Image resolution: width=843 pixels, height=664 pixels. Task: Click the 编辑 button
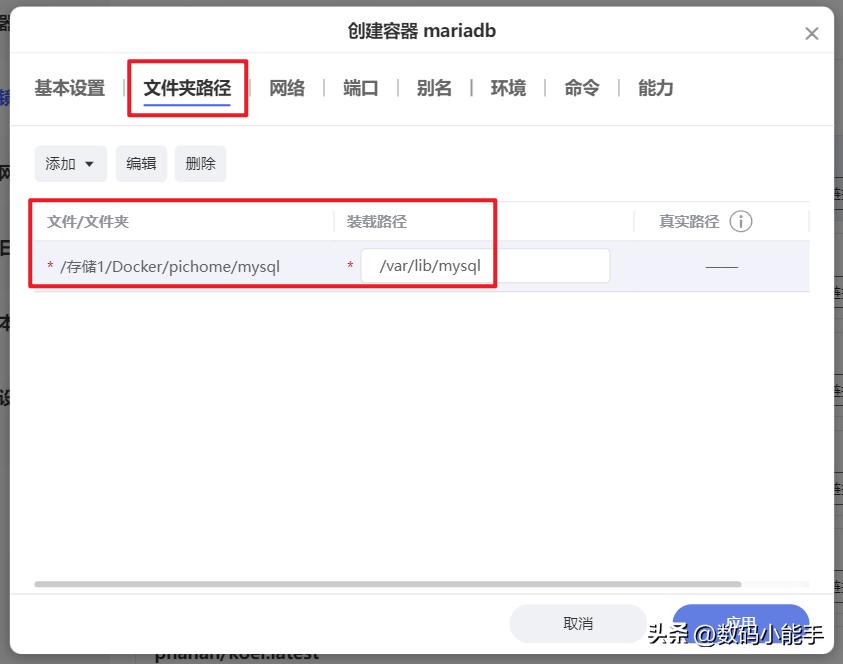coord(141,163)
